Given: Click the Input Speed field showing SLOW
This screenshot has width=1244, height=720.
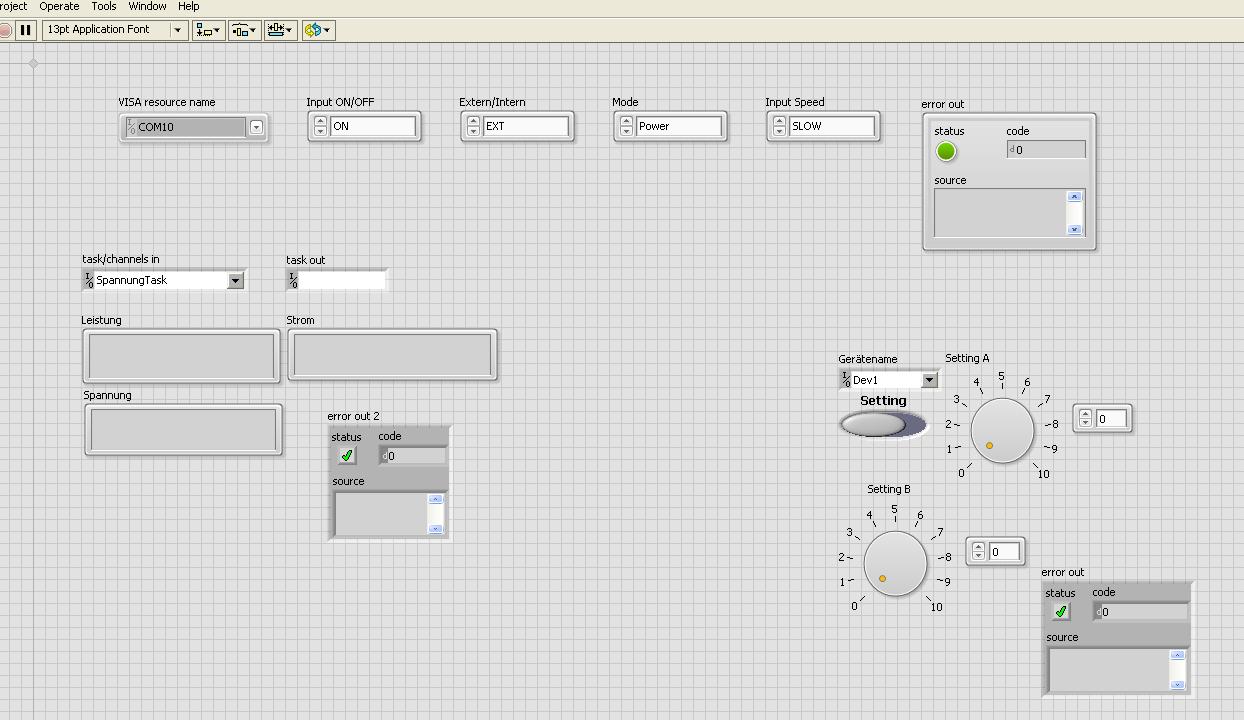Looking at the screenshot, I should click(831, 126).
